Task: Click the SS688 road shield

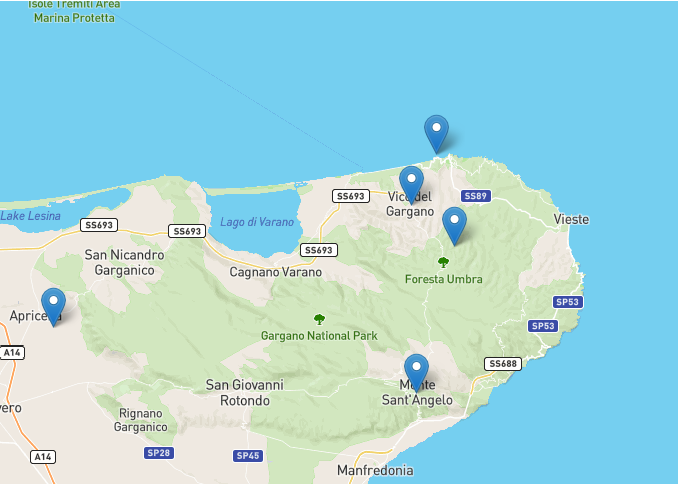Action: point(503,364)
